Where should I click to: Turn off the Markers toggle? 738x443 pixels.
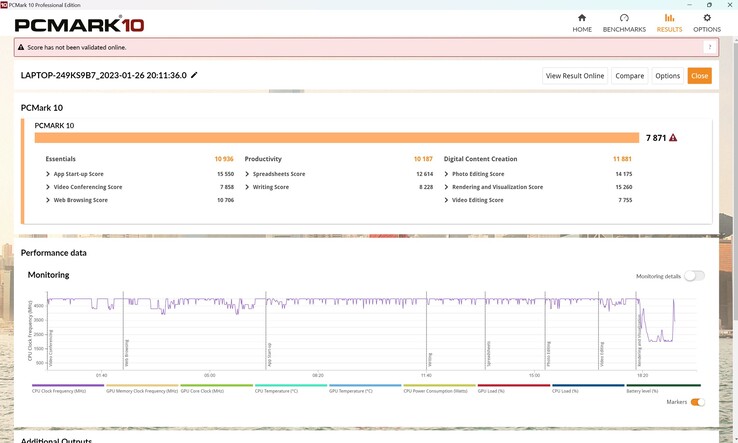[x=698, y=402]
